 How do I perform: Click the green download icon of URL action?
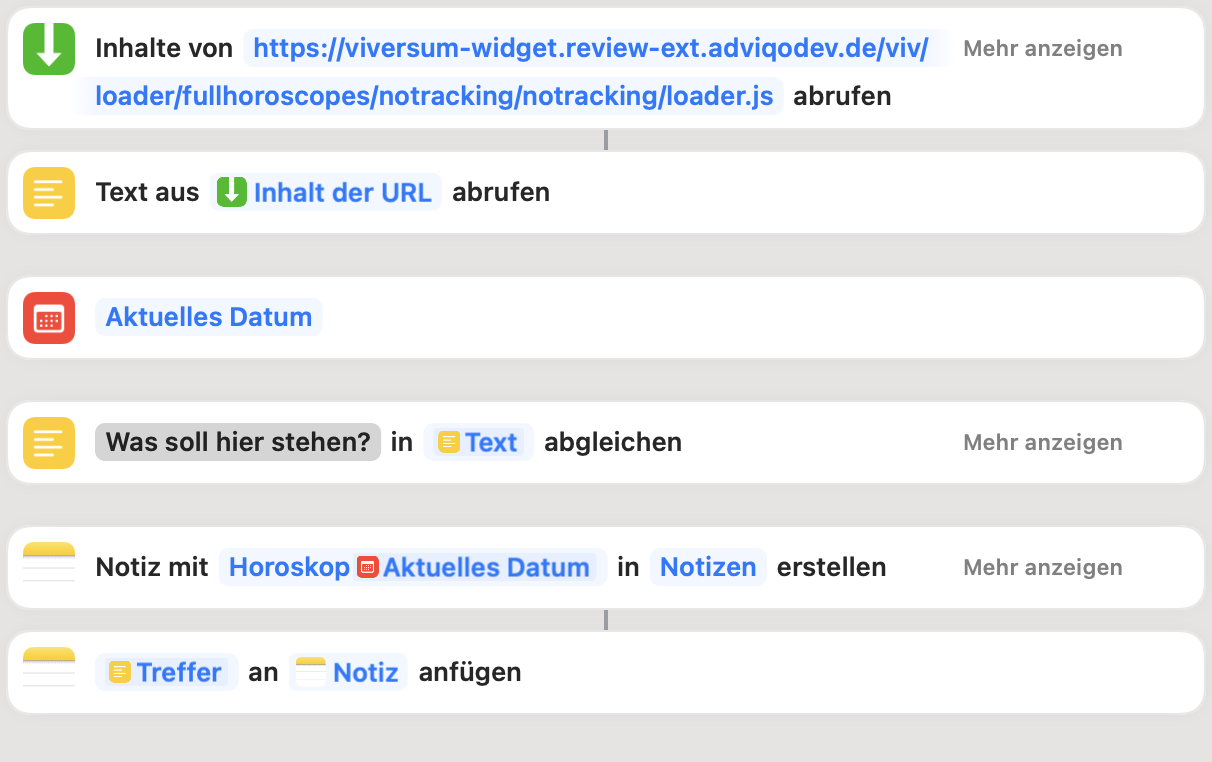coord(49,49)
